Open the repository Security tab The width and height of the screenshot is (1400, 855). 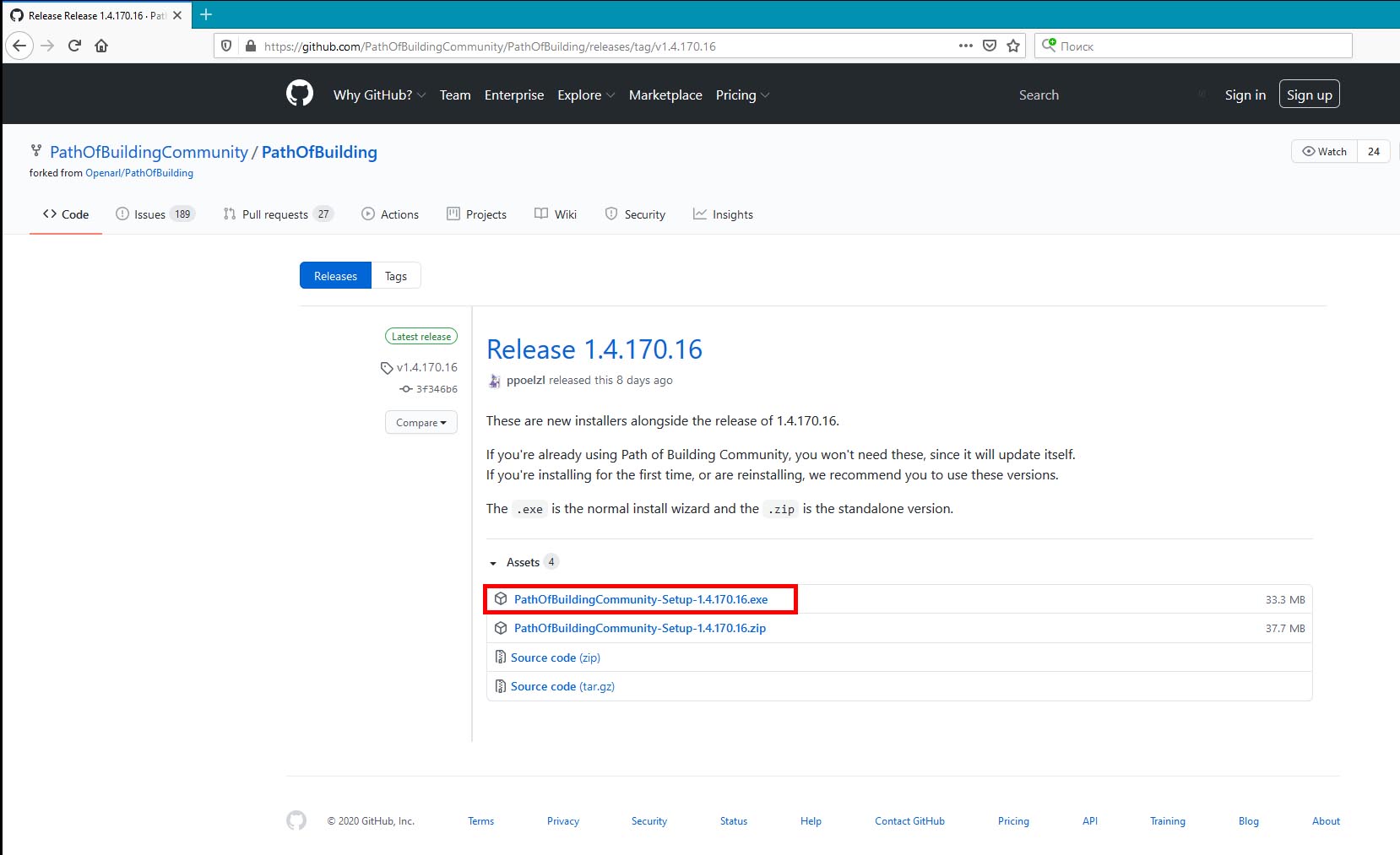[x=635, y=214]
